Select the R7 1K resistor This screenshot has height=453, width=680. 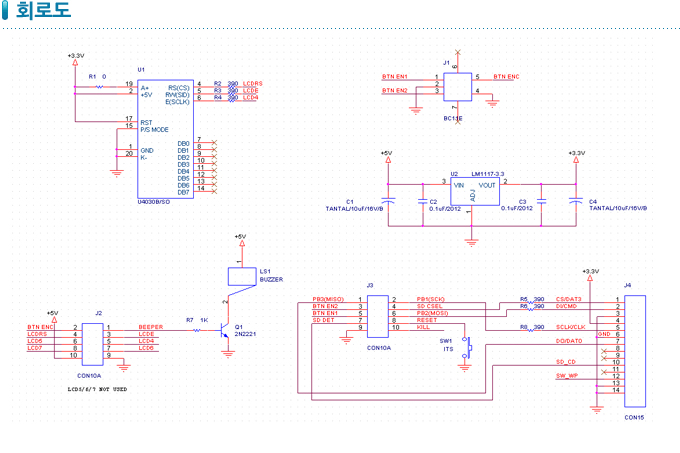tap(200, 327)
